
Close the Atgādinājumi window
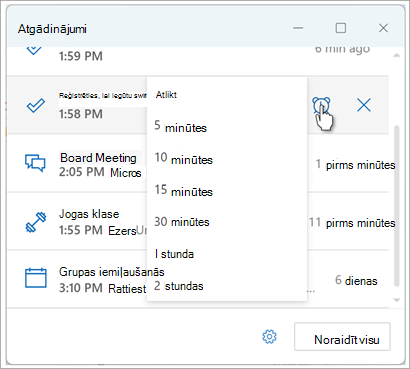click(383, 28)
